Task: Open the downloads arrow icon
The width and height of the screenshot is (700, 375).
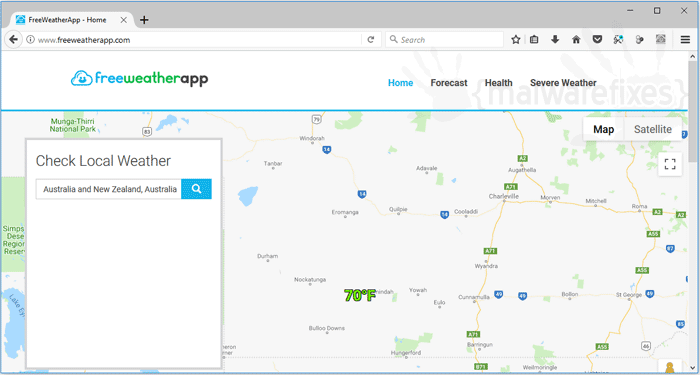Action: click(555, 40)
